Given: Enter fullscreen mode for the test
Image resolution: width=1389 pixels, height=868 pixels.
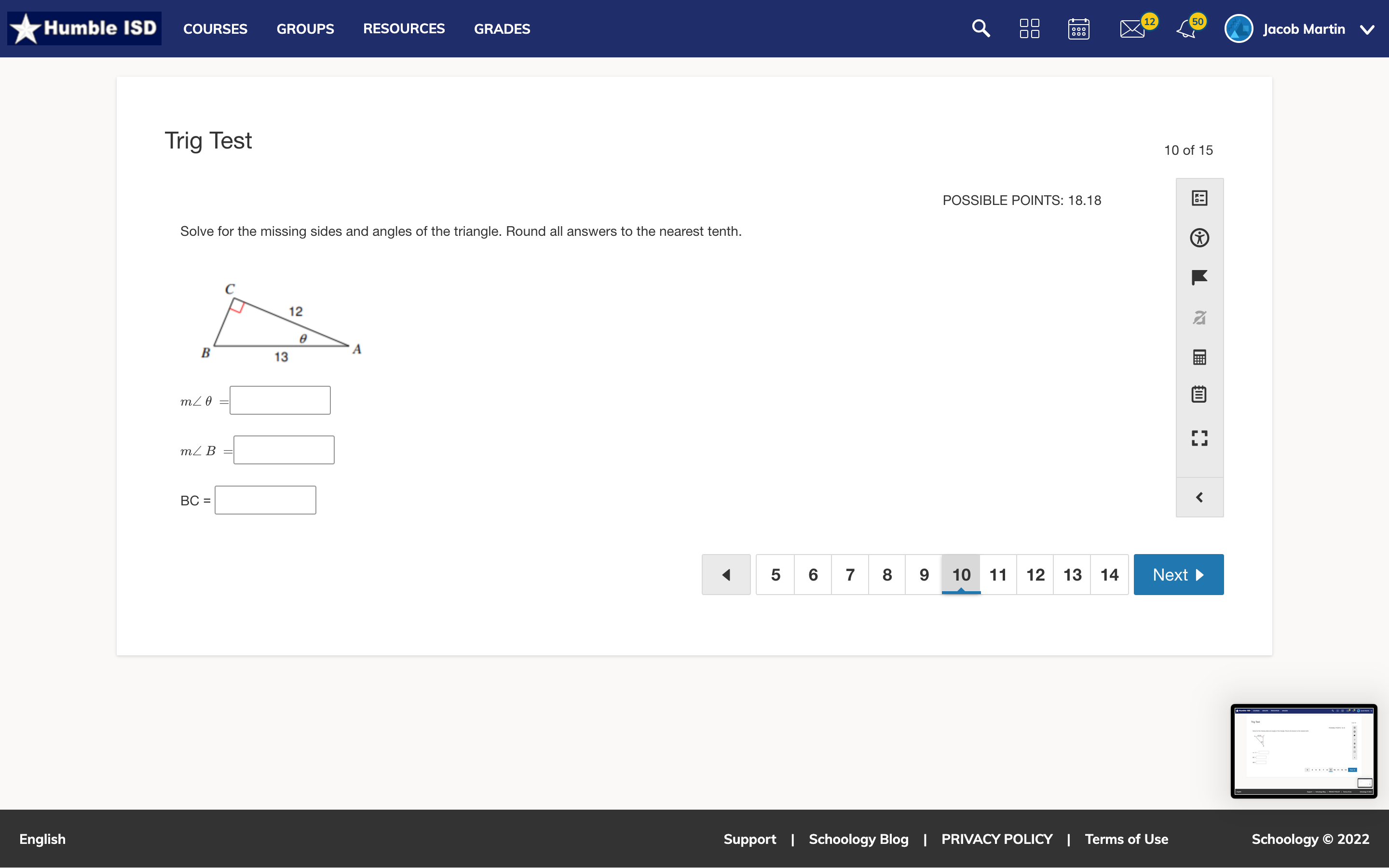Looking at the screenshot, I should 1199,438.
